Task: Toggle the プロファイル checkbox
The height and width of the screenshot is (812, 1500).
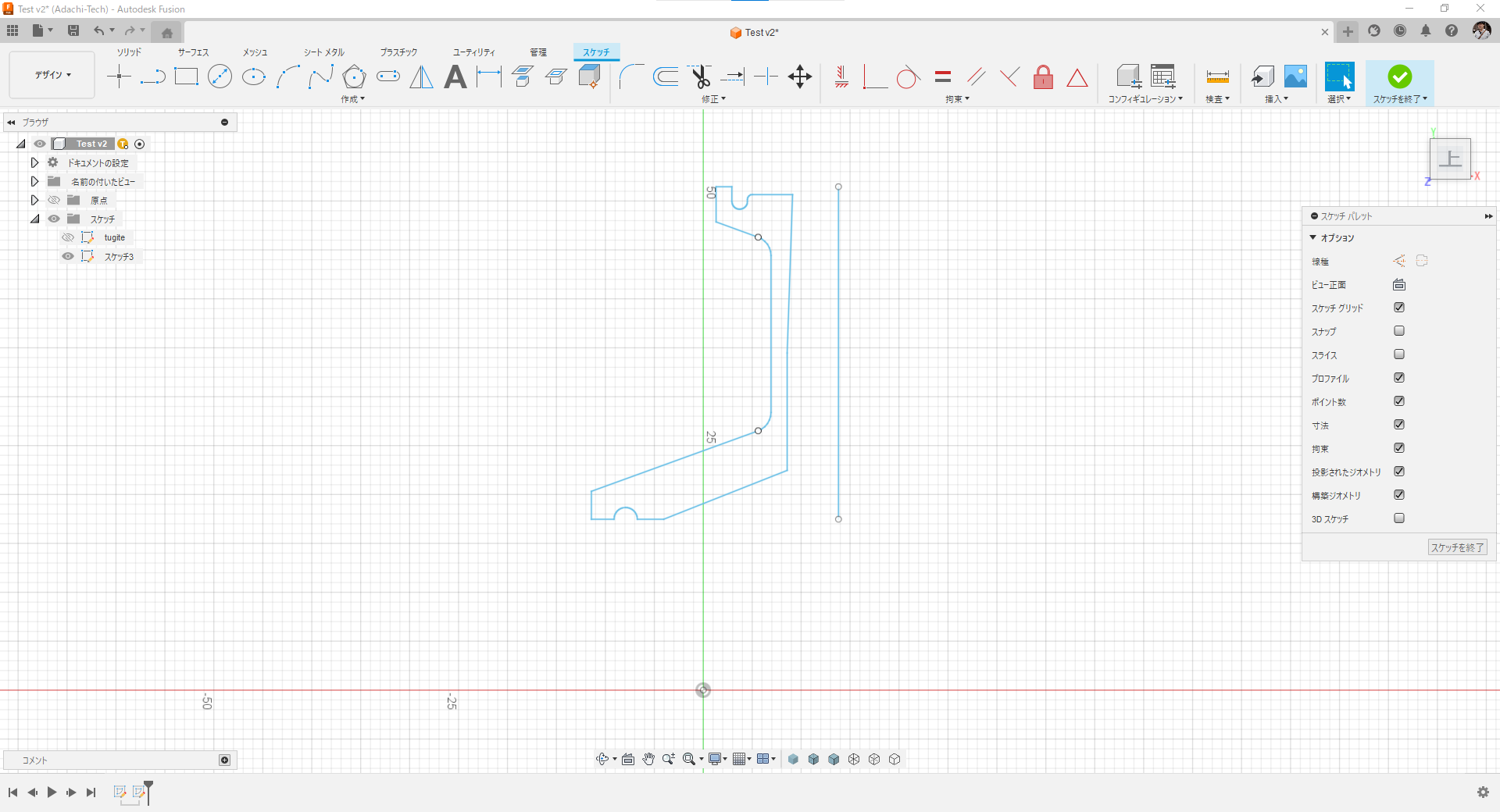Action: 1399,378
